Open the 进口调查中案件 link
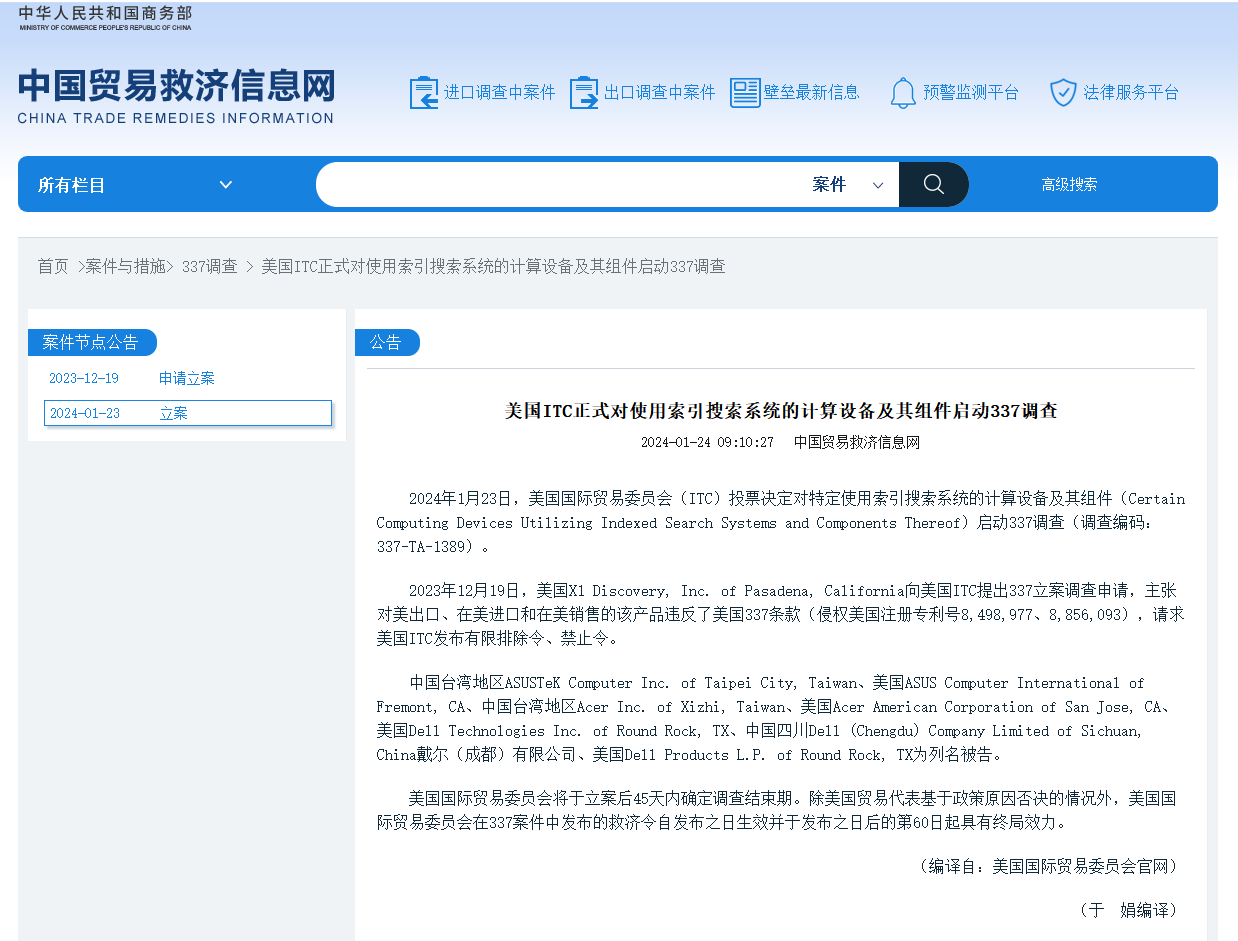The image size is (1238, 941). click(x=499, y=93)
